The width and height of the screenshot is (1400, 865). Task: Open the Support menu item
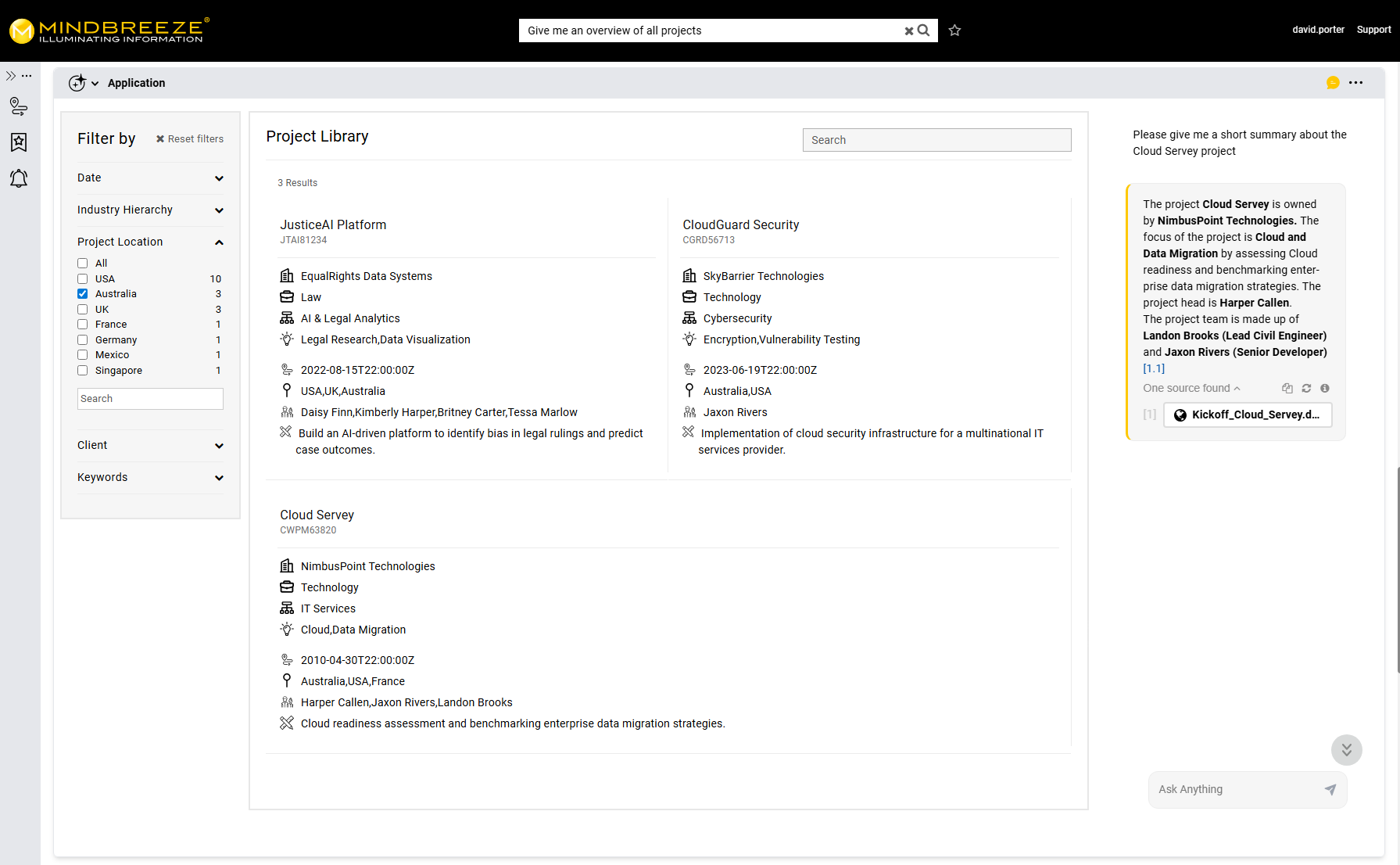point(1373,30)
